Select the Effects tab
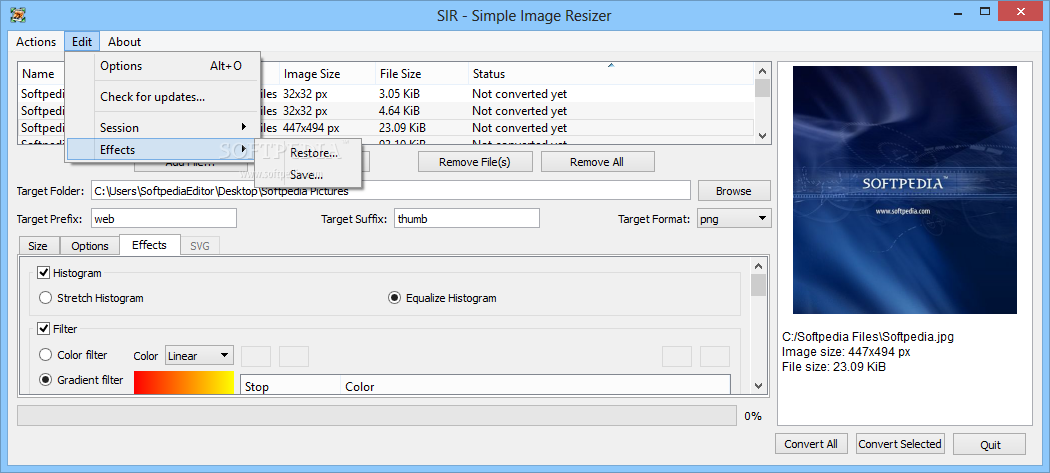This screenshot has height=473, width=1050. (149, 245)
